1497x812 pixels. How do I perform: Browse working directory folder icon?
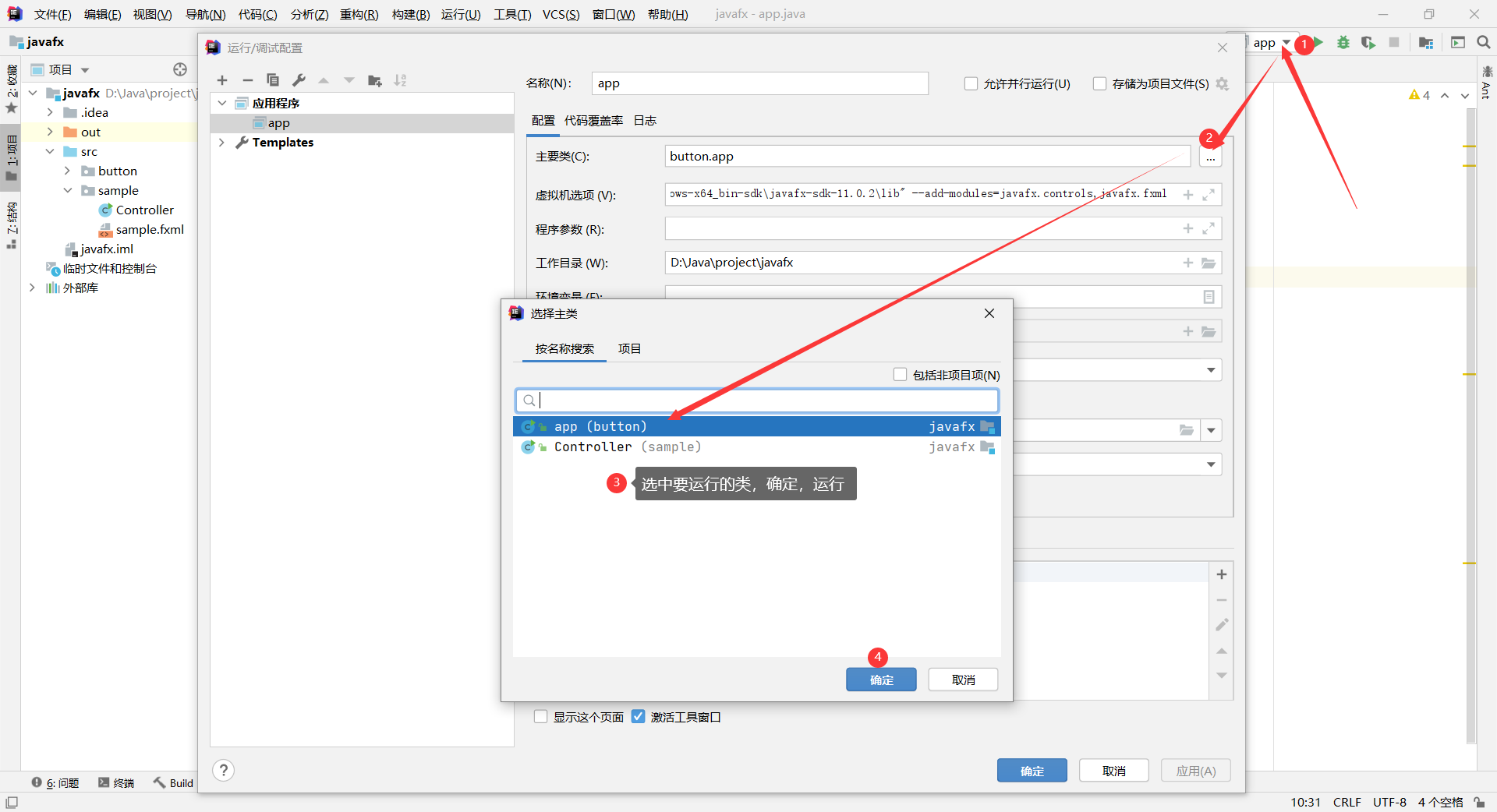pyautogui.click(x=1209, y=263)
